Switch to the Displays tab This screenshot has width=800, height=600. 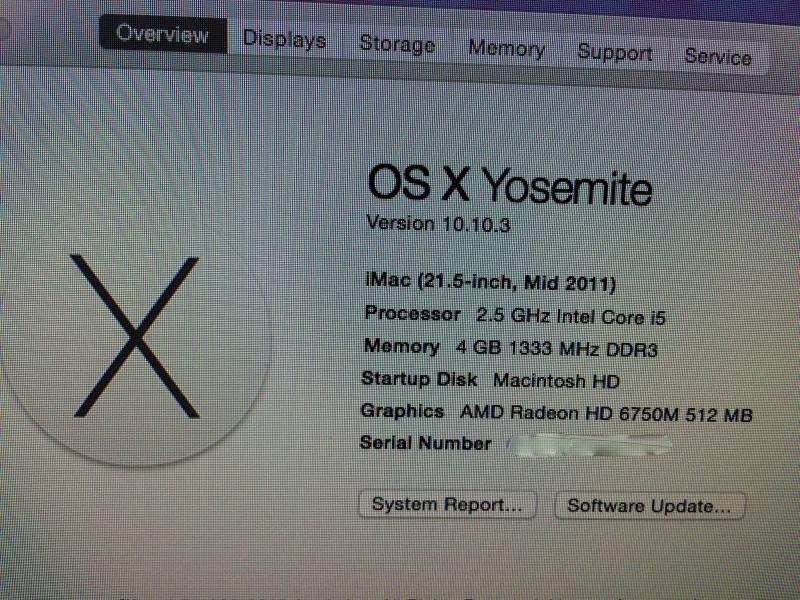284,39
